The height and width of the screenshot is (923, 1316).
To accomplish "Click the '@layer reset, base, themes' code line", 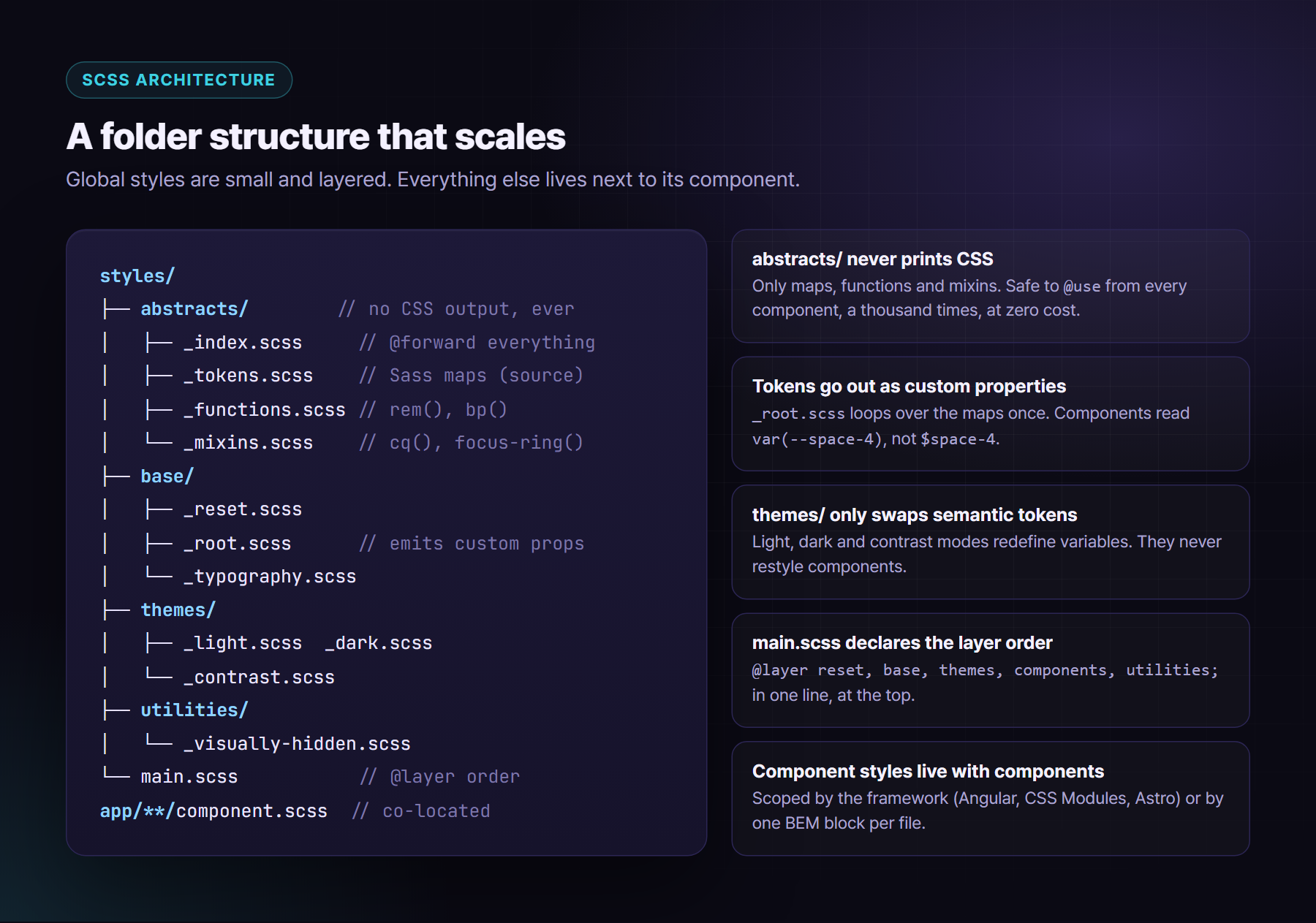I will [986, 670].
